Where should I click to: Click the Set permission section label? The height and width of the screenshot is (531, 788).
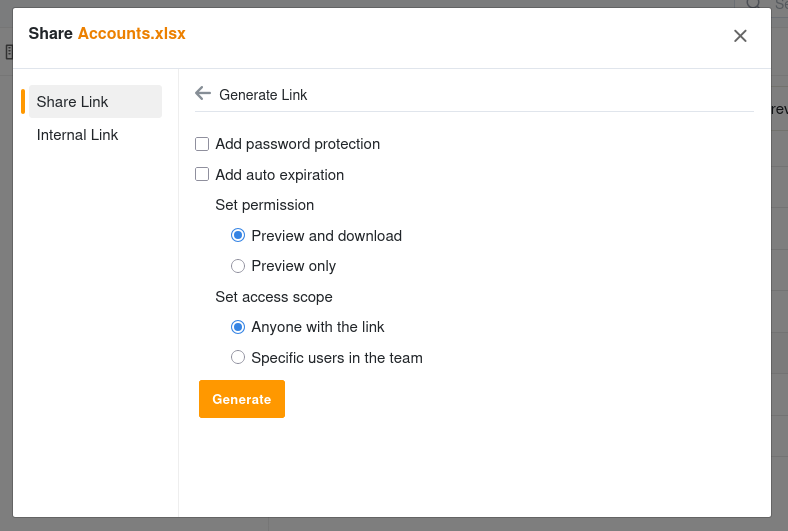click(264, 205)
